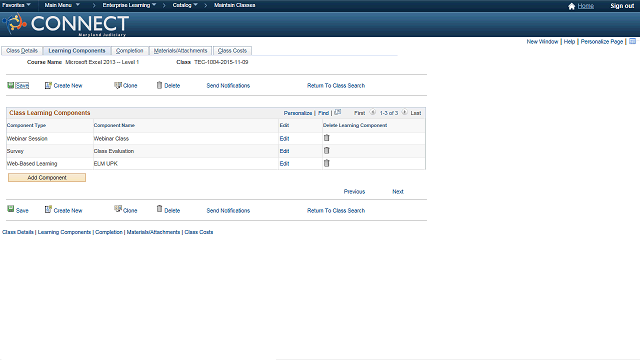Click the icon right of Personalize Page
Viewport: 640px width, 360px height.
[x=632, y=41]
